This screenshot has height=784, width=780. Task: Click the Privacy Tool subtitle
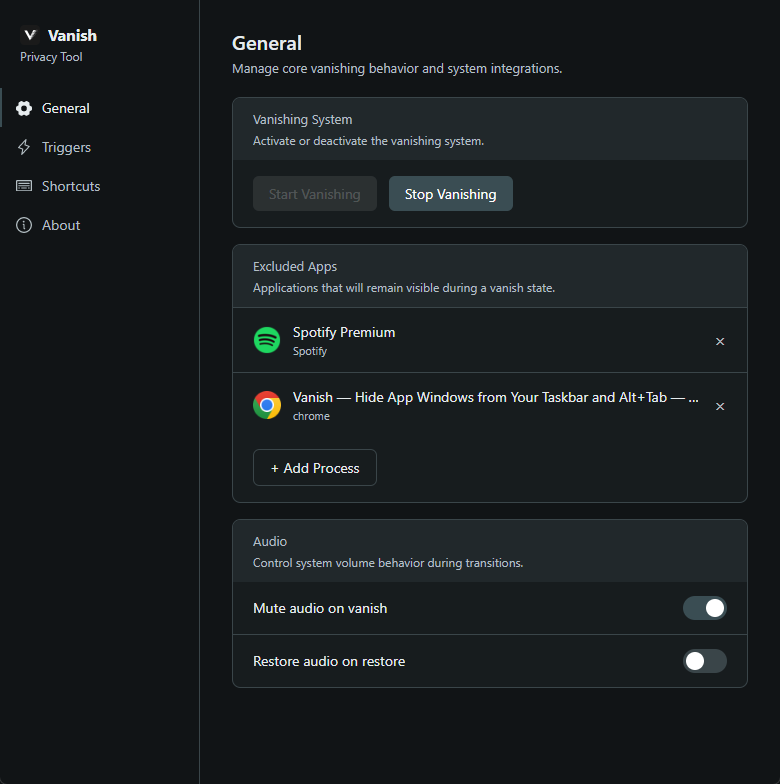coord(51,57)
